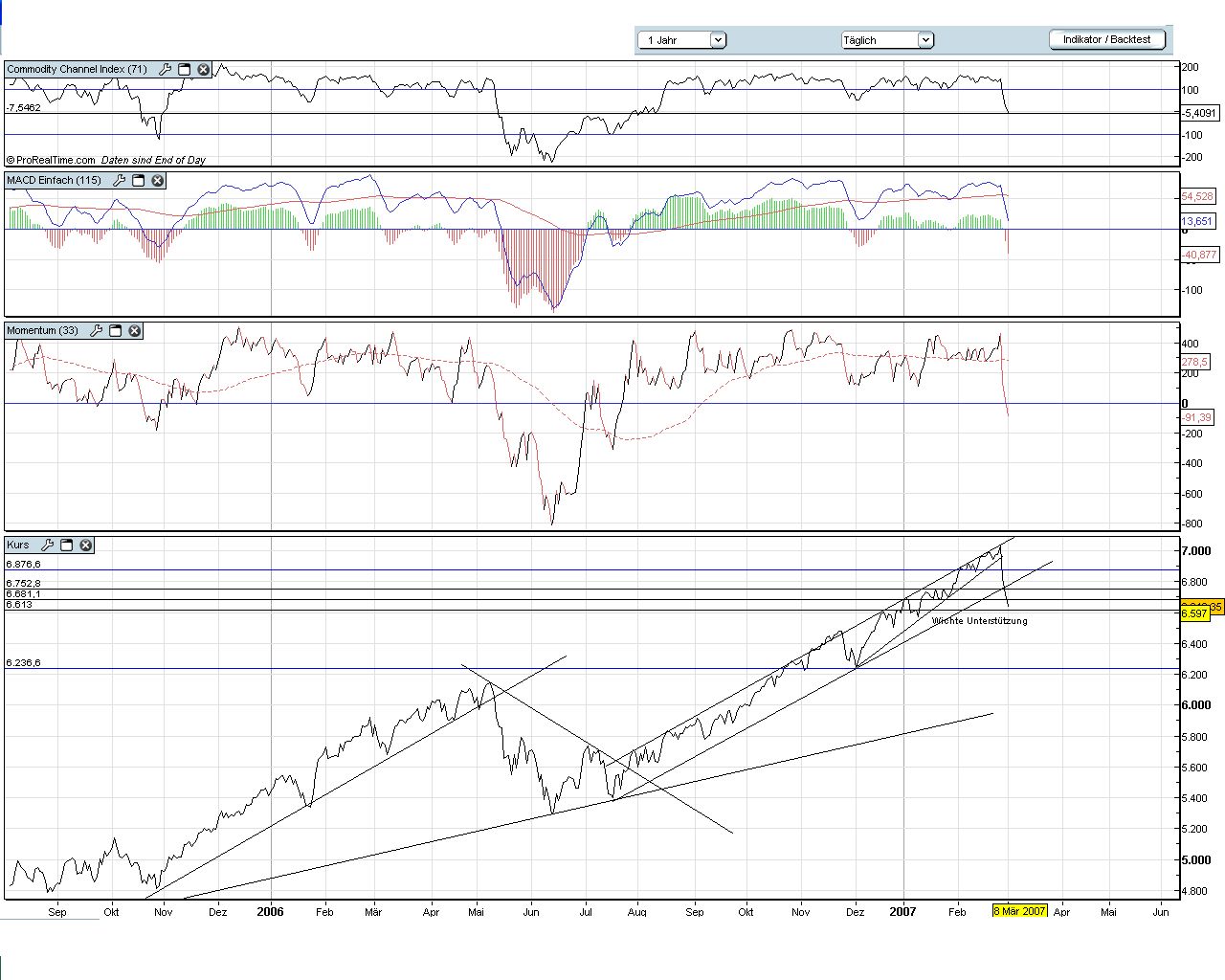This screenshot has width=1225, height=980.
Task: Maximize the MACD Einfach panel
Action: point(138,181)
